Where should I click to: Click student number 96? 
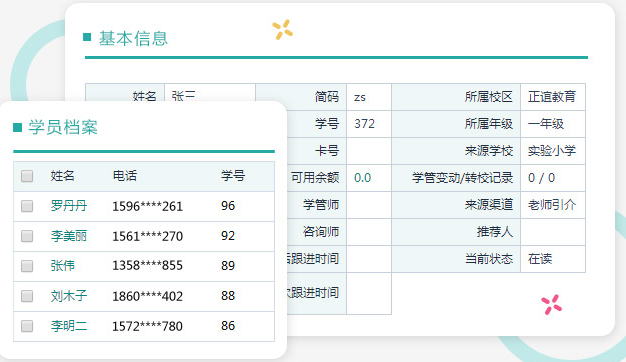(228, 206)
